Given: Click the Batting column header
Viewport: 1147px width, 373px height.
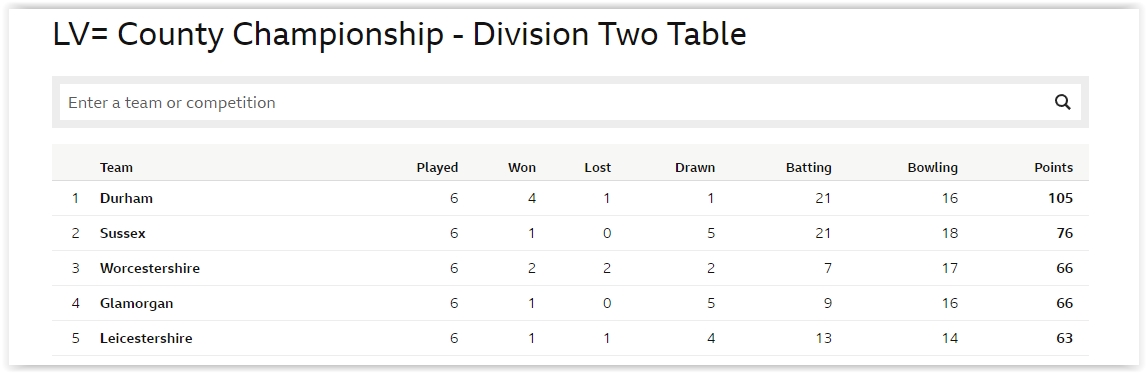Looking at the screenshot, I should [x=809, y=167].
